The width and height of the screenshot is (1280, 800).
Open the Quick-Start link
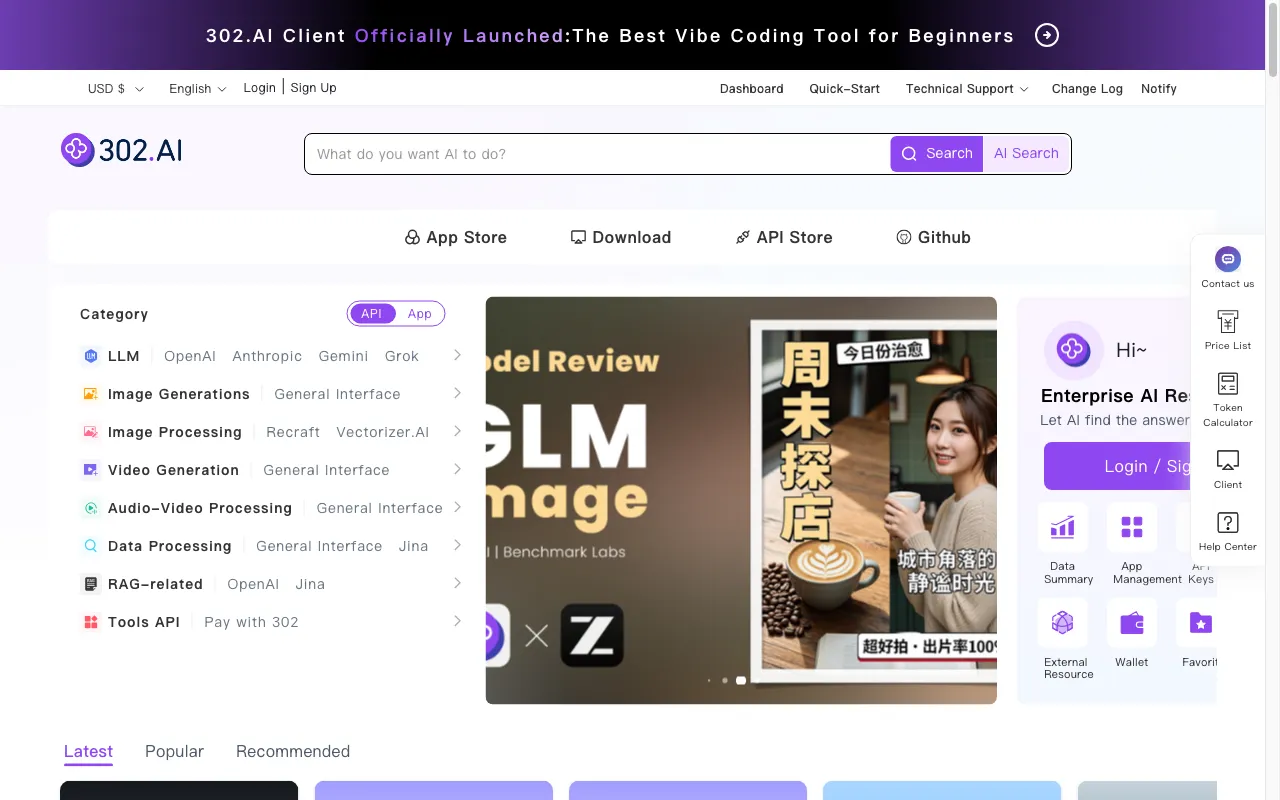(x=844, y=89)
